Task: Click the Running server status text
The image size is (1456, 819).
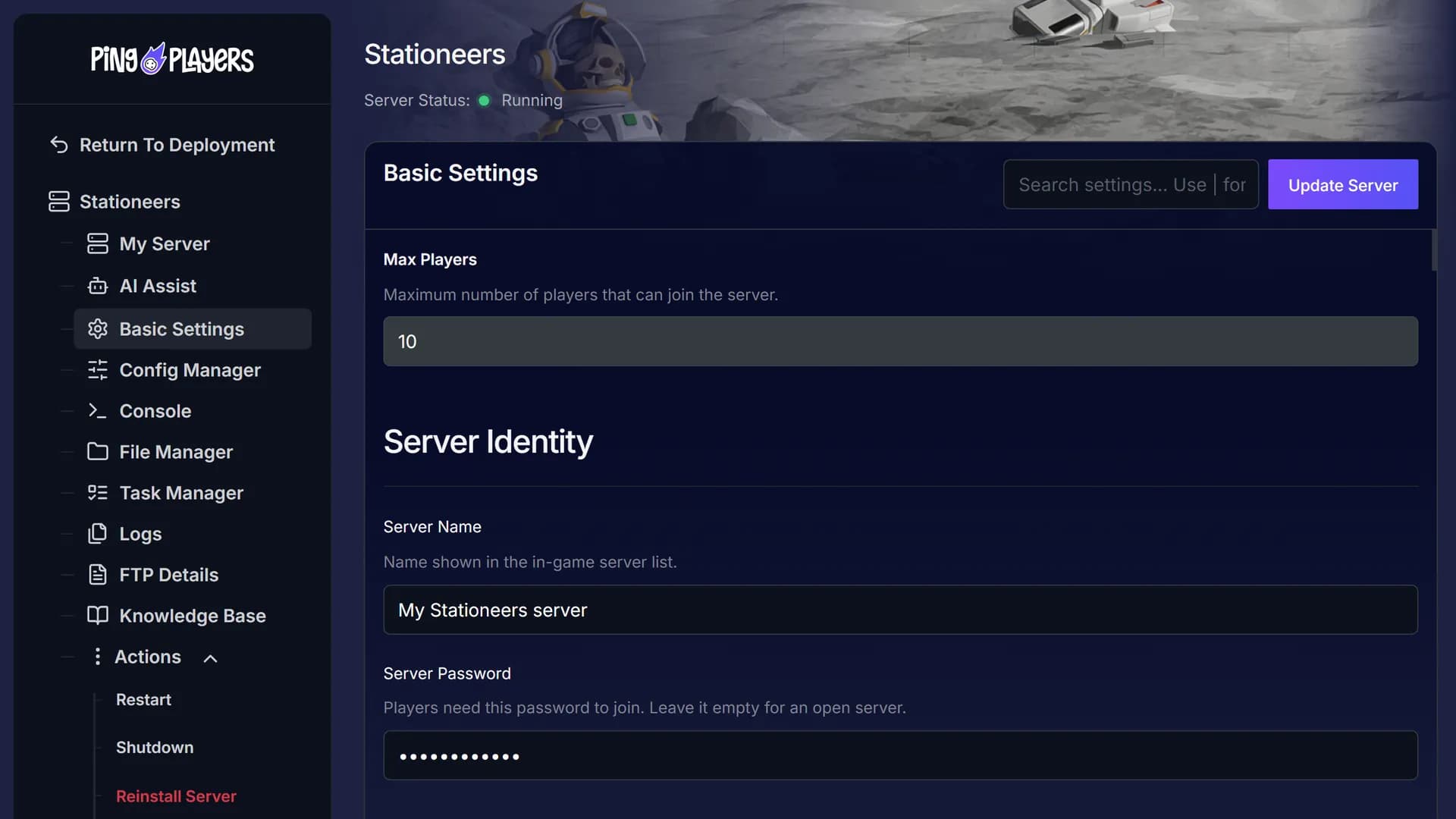Action: point(532,100)
